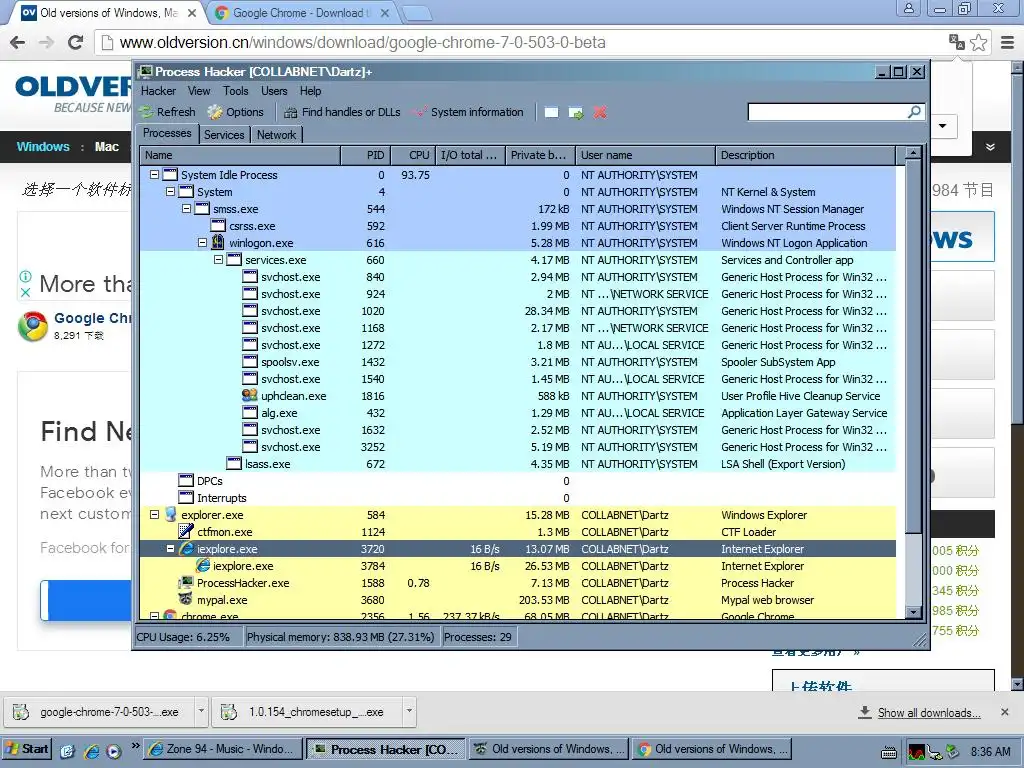Screen dimensions: 1024x768
Task: Sort by Private bytes column header
Action: pos(540,155)
